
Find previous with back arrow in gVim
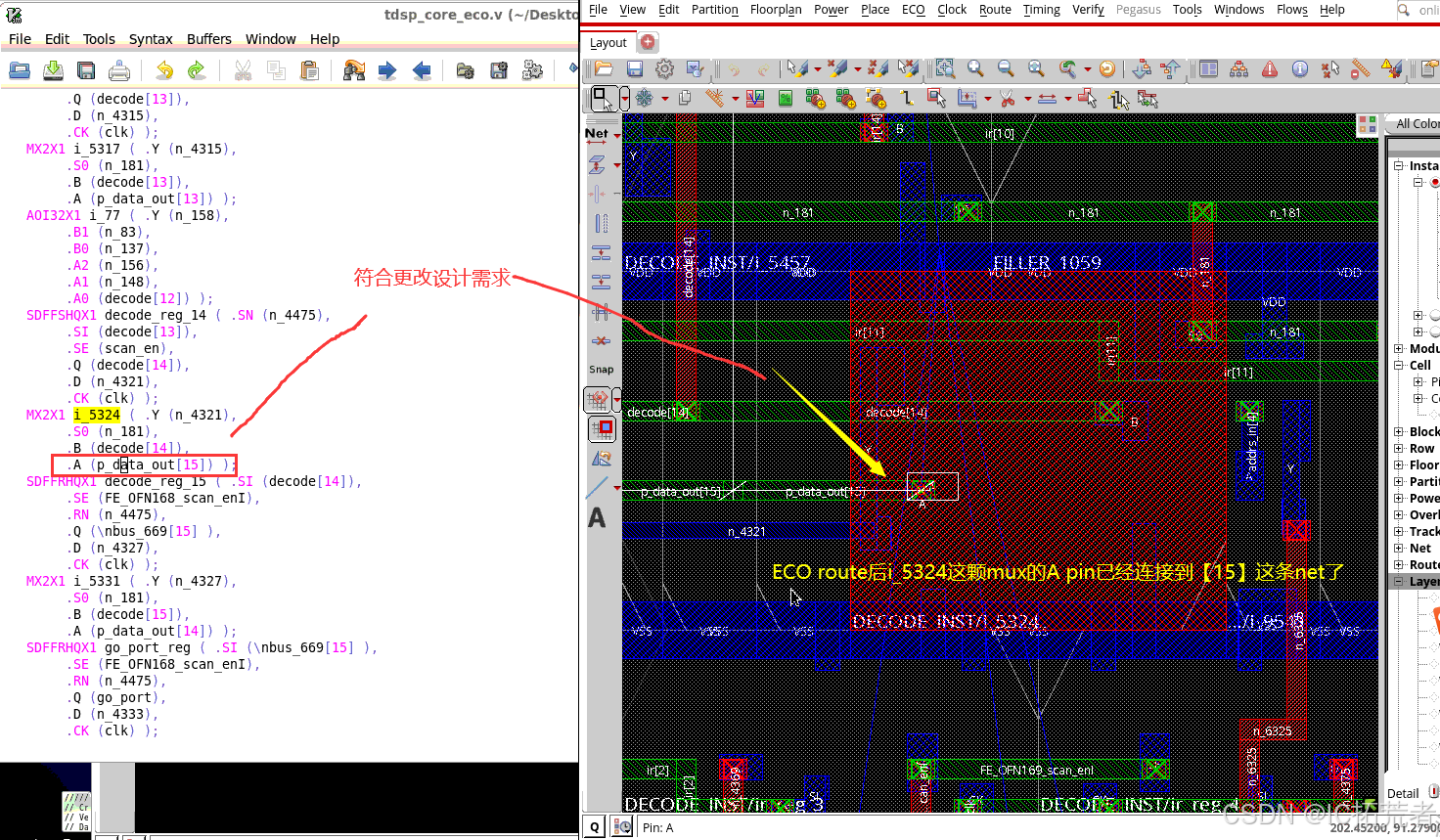[x=421, y=70]
